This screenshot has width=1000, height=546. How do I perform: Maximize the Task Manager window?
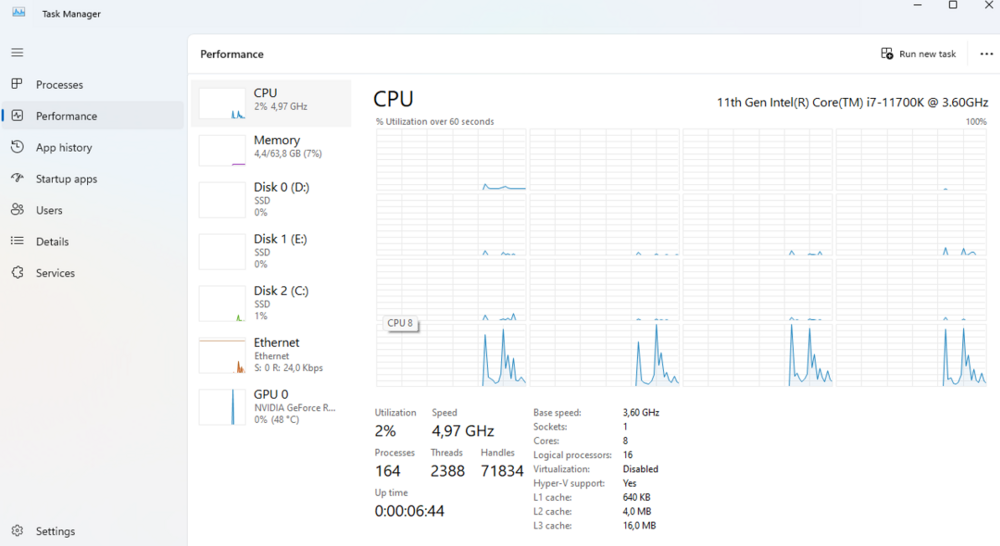tap(953, 5)
